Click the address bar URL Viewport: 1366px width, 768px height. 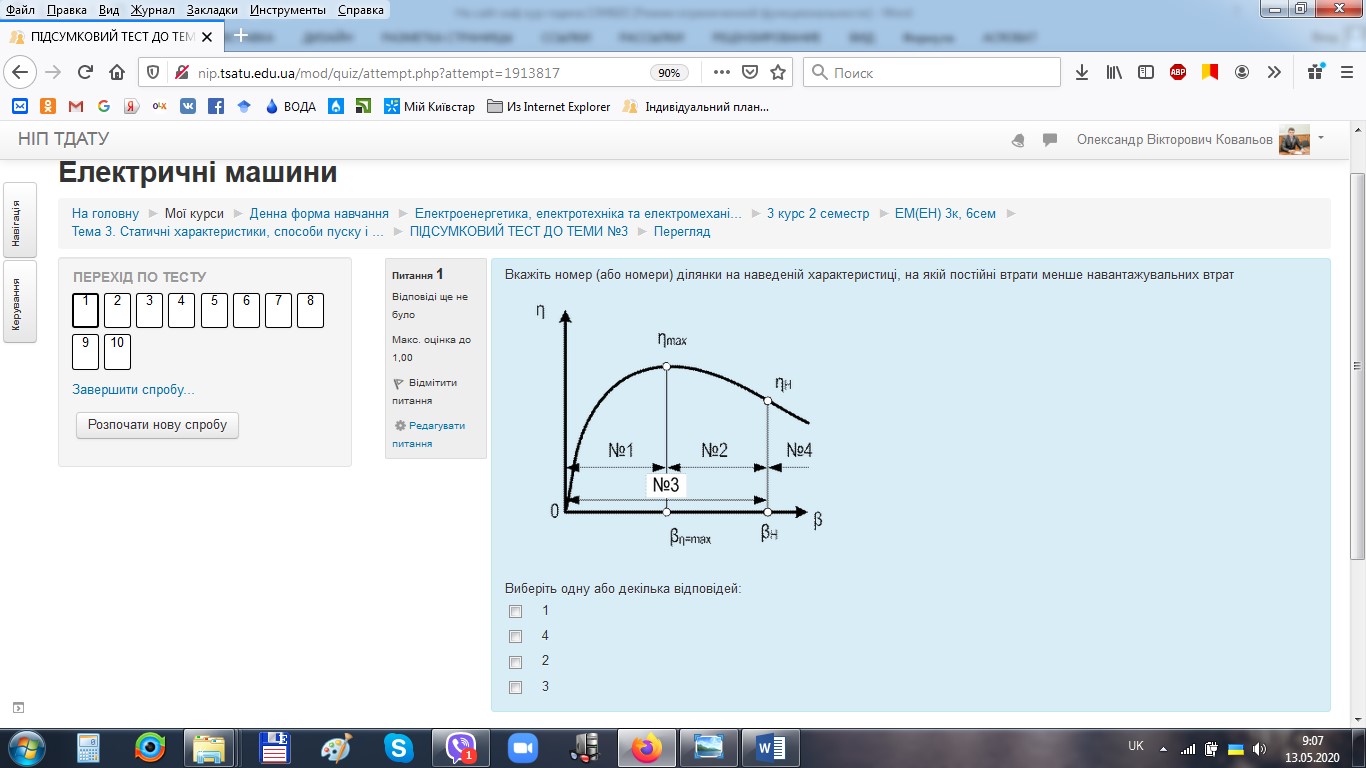point(379,73)
